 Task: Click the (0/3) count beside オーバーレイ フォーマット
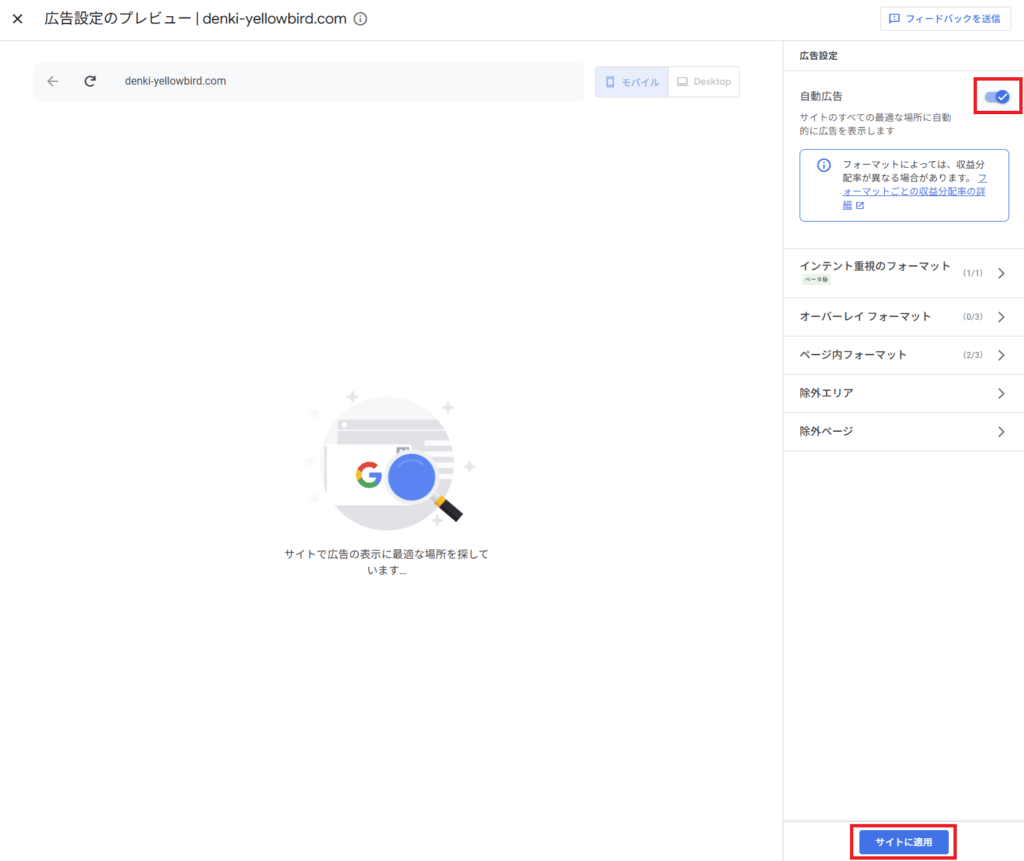pos(972,317)
